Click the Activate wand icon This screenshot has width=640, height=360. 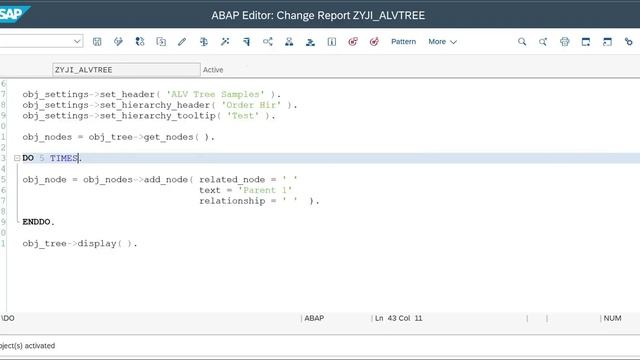coord(225,42)
